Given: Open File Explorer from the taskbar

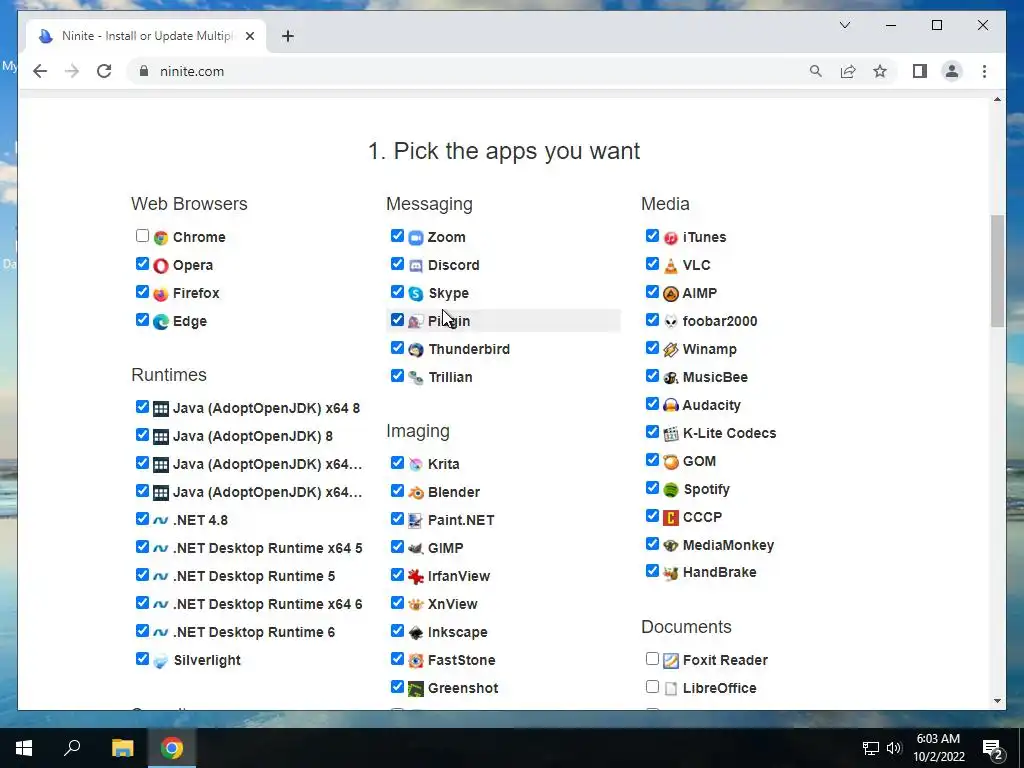Looking at the screenshot, I should [x=122, y=748].
